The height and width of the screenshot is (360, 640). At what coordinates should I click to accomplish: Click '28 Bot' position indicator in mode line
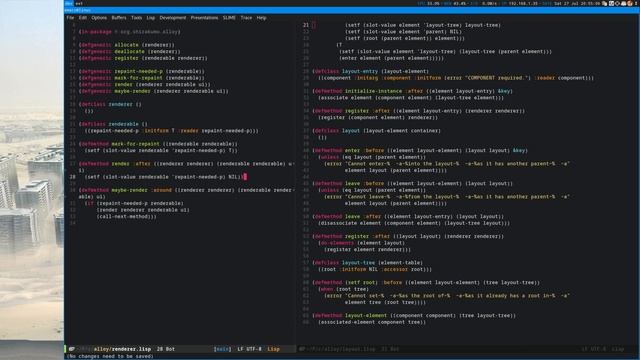[x=166, y=349]
